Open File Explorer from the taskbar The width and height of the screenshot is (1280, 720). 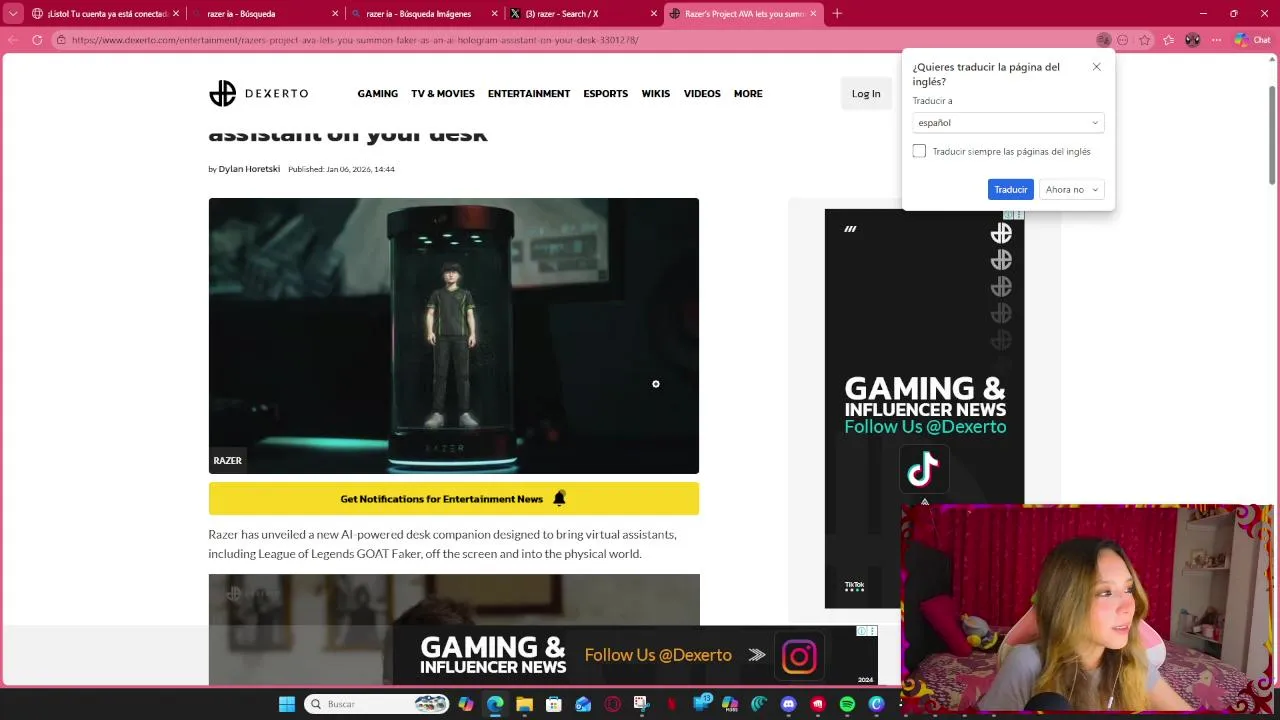(524, 704)
